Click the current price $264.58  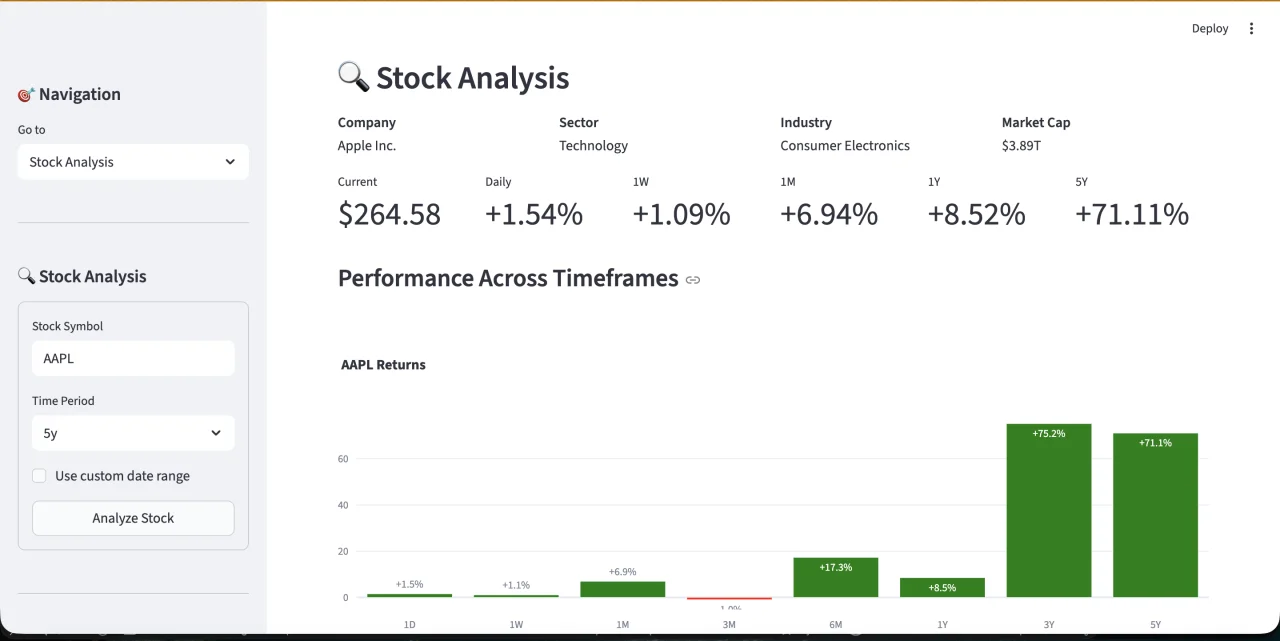pos(389,214)
